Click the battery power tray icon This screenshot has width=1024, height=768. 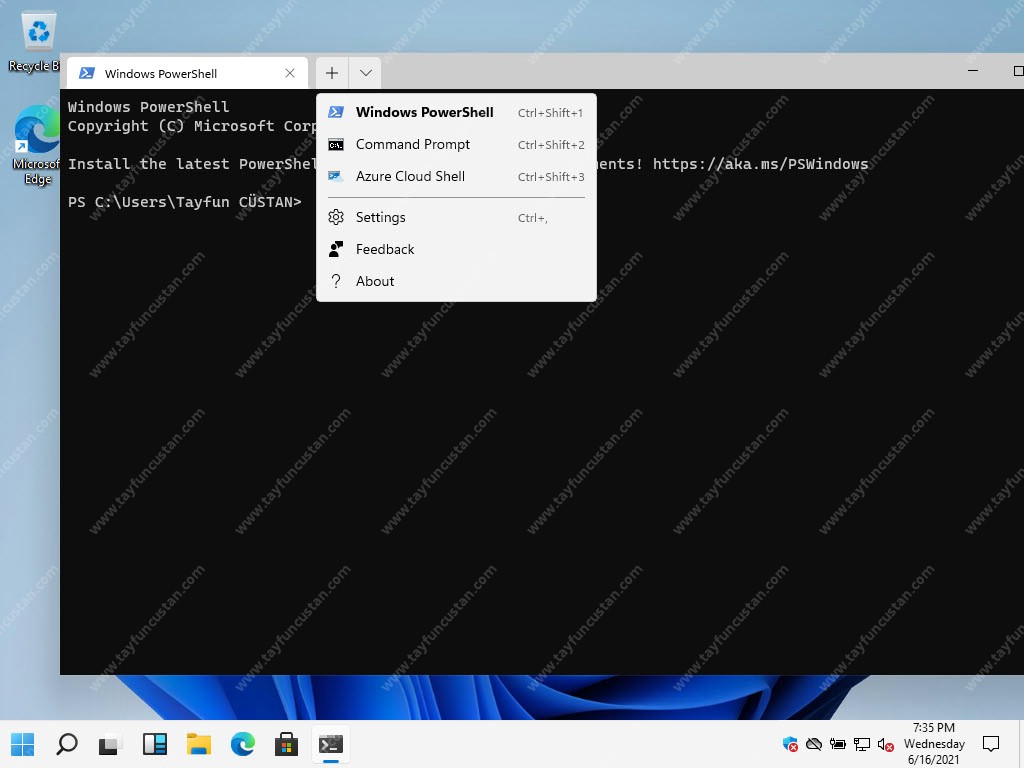coord(838,744)
